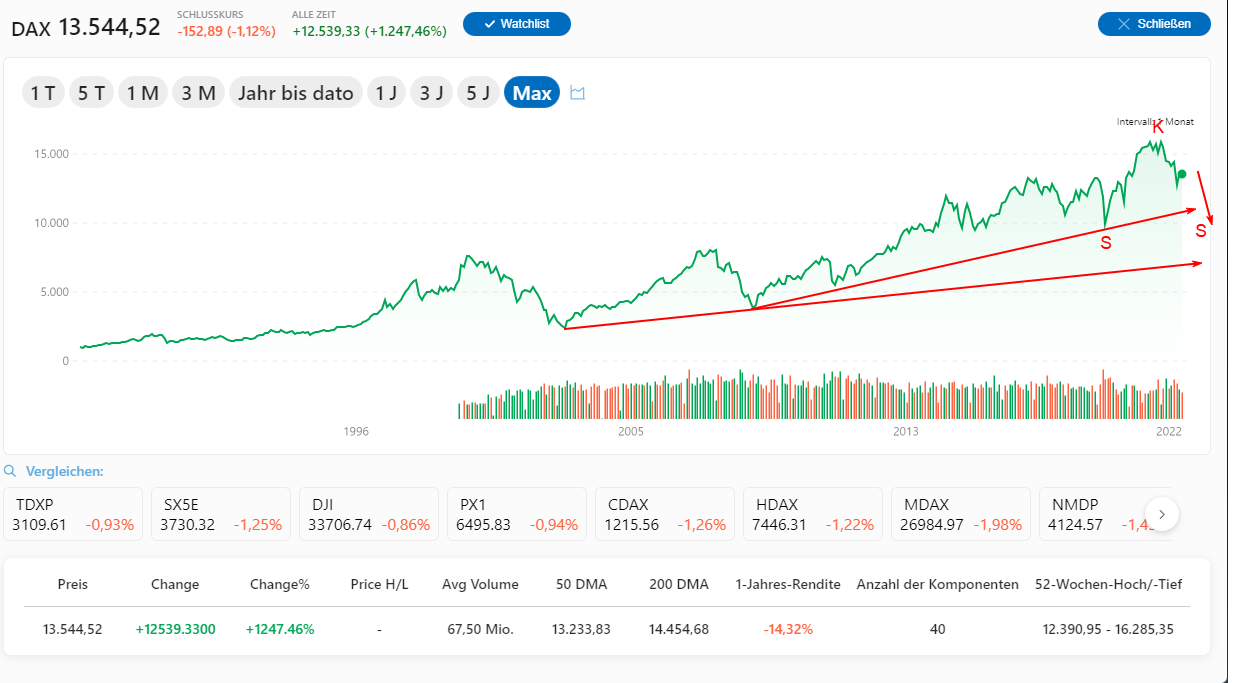Click the green current price dot on chart
The width and height of the screenshot is (1242, 683).
pos(1182,175)
